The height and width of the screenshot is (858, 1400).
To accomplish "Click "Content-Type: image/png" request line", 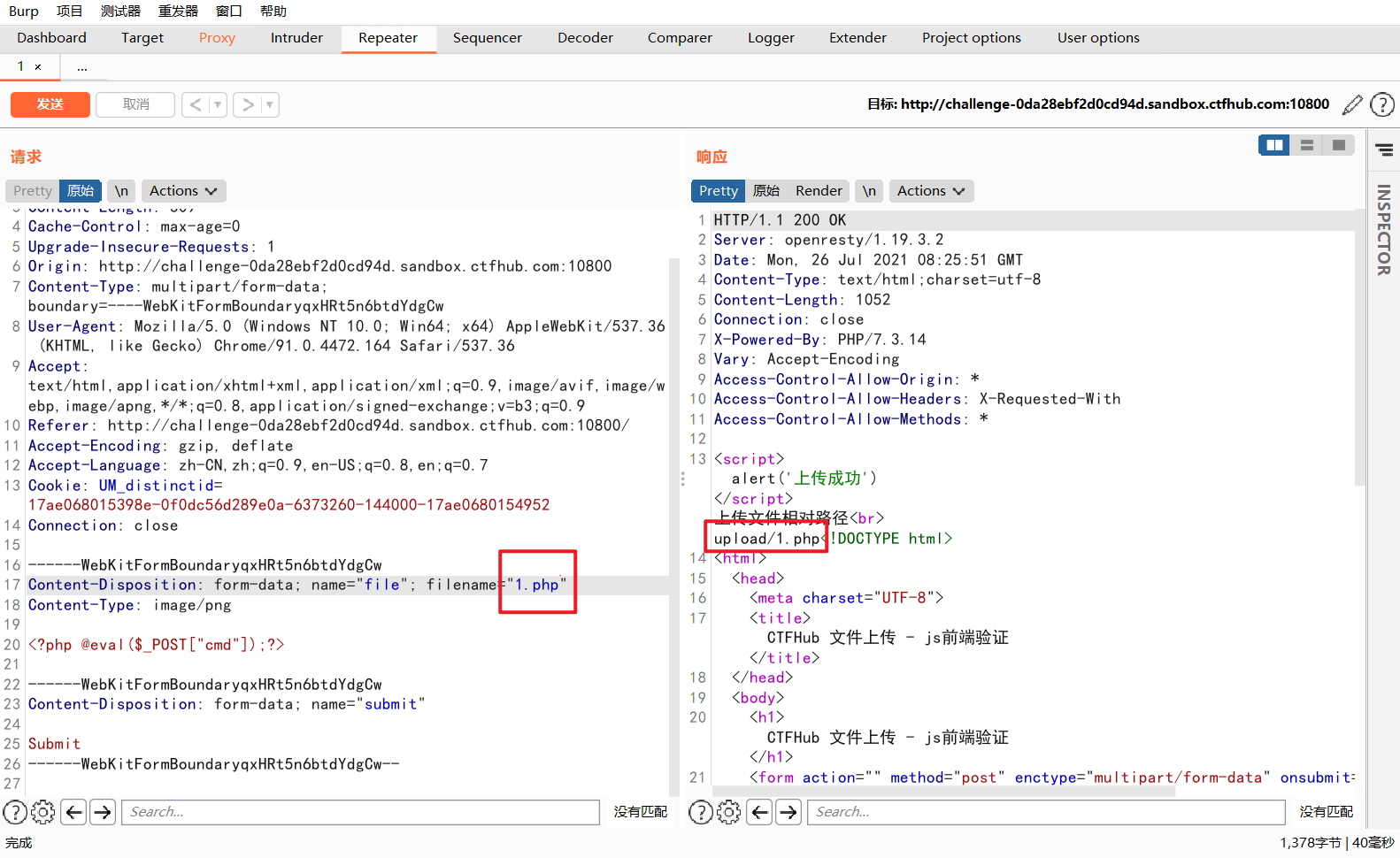I will pyautogui.click(x=129, y=605).
